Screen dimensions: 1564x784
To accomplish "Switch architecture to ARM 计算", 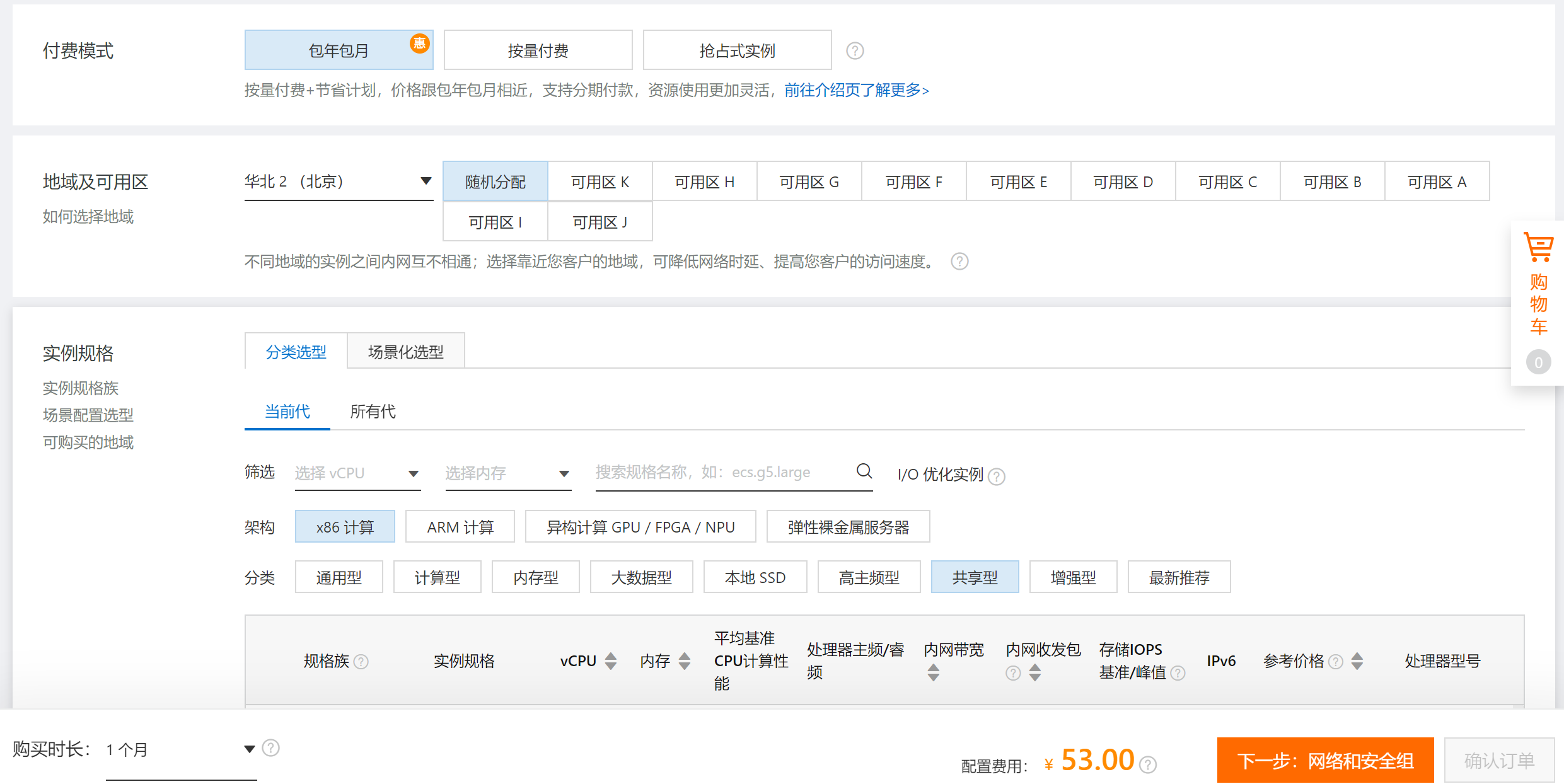I will (460, 526).
